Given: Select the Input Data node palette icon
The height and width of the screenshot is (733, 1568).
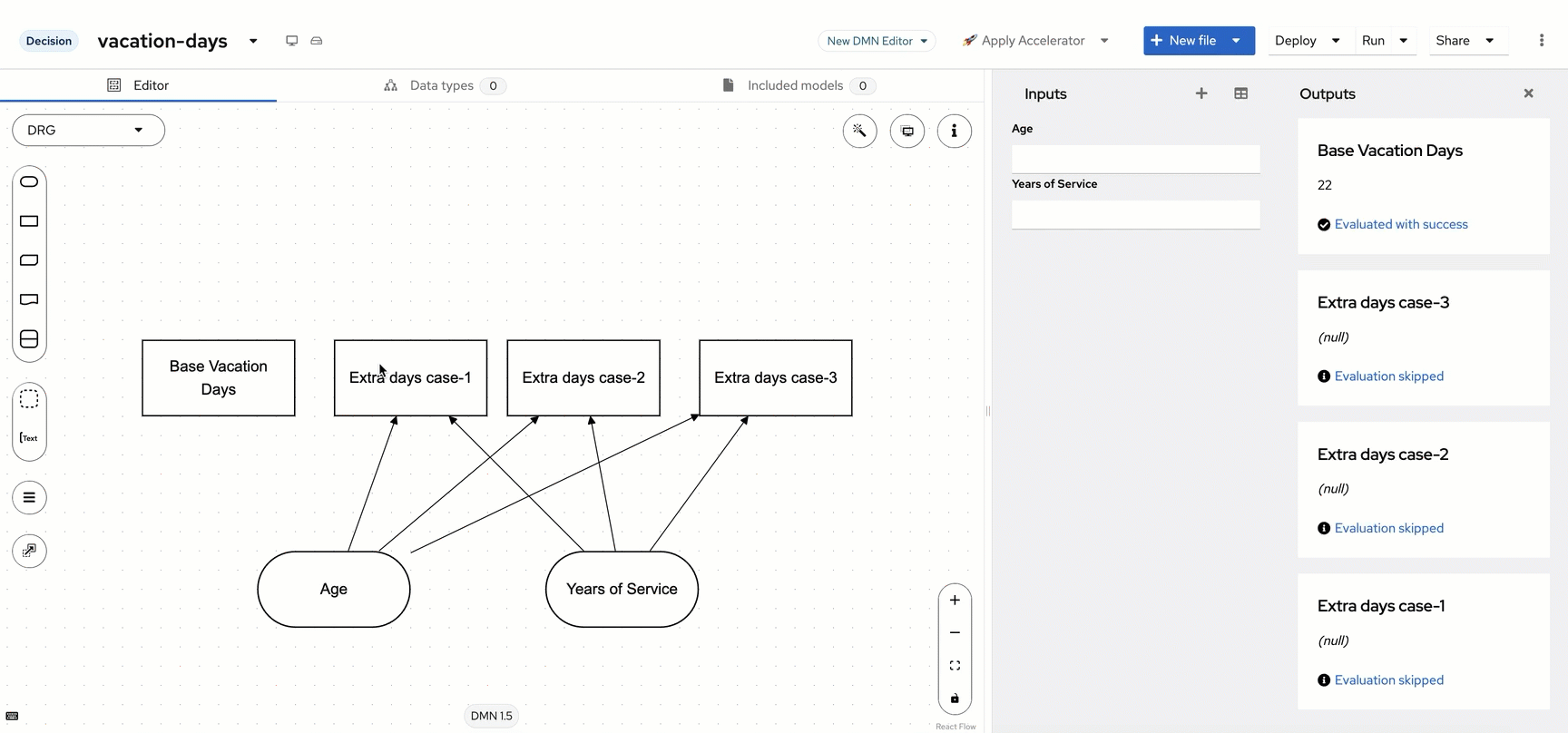Looking at the screenshot, I should 29,182.
